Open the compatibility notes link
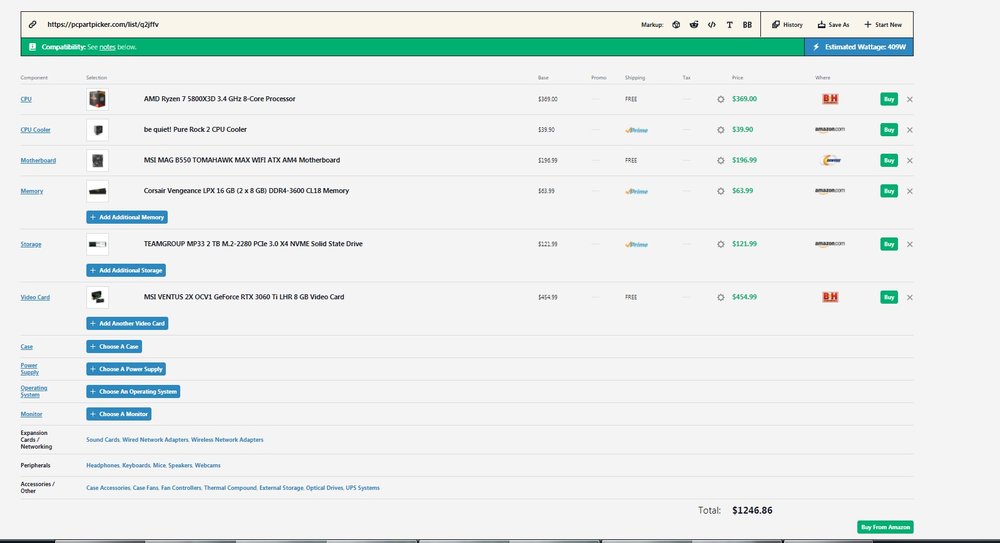 (106, 47)
